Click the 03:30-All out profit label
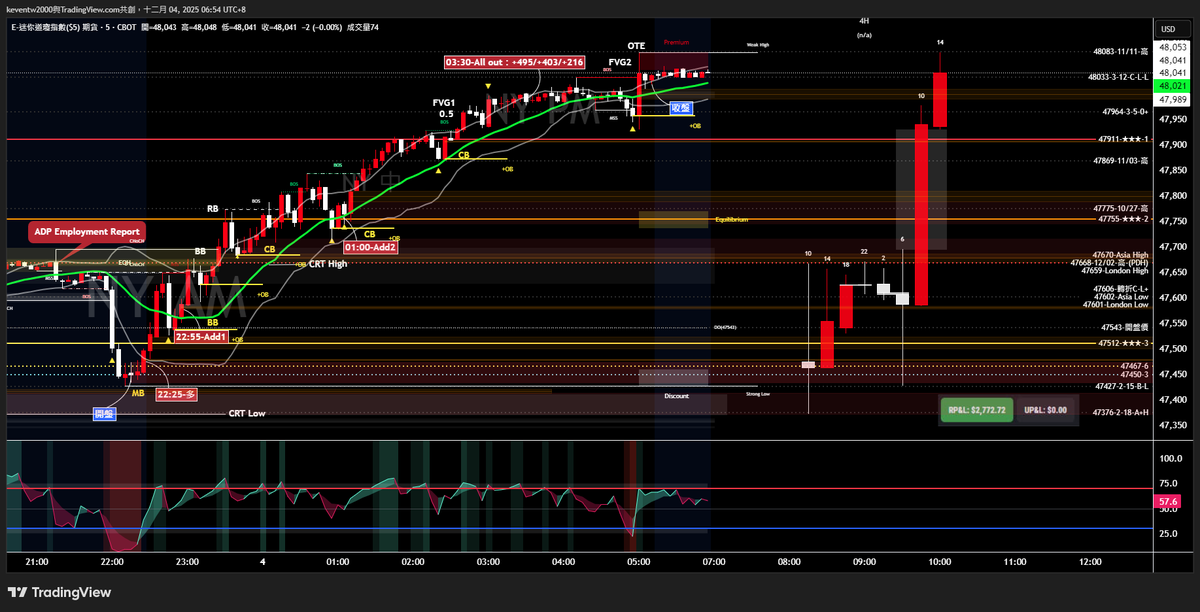This screenshot has height=612, width=1200. pos(516,62)
